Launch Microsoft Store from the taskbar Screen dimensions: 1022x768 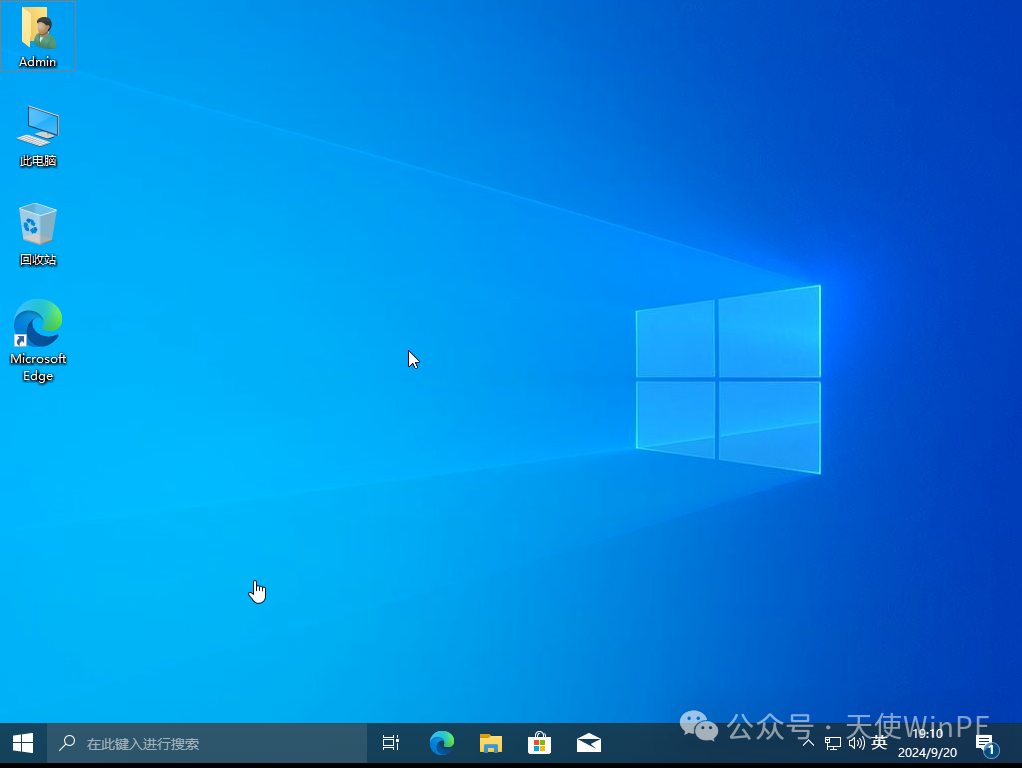[539, 743]
